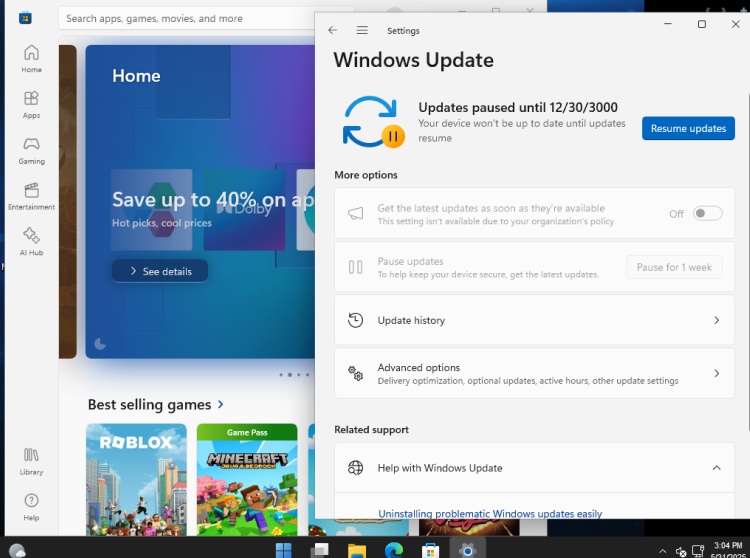Image resolution: width=750 pixels, height=558 pixels.
Task: Open Roblox game thumbnail
Action: tap(136, 480)
